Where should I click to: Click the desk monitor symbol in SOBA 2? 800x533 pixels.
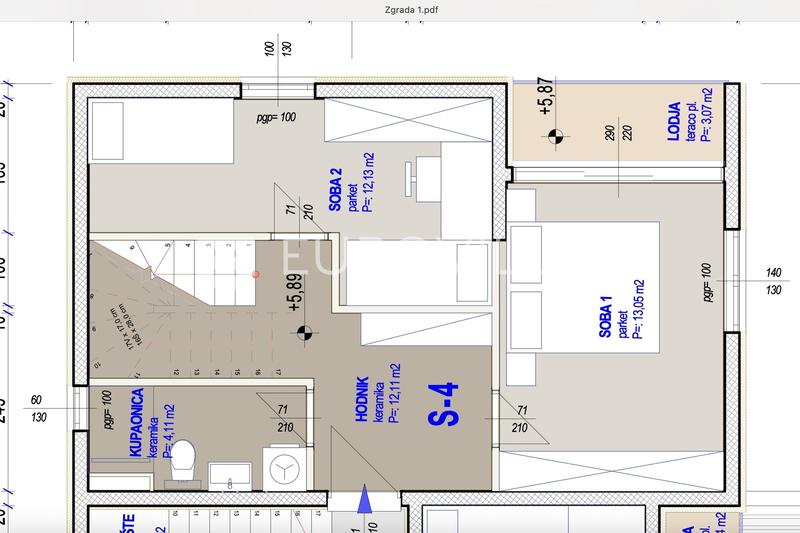(x=409, y=179)
